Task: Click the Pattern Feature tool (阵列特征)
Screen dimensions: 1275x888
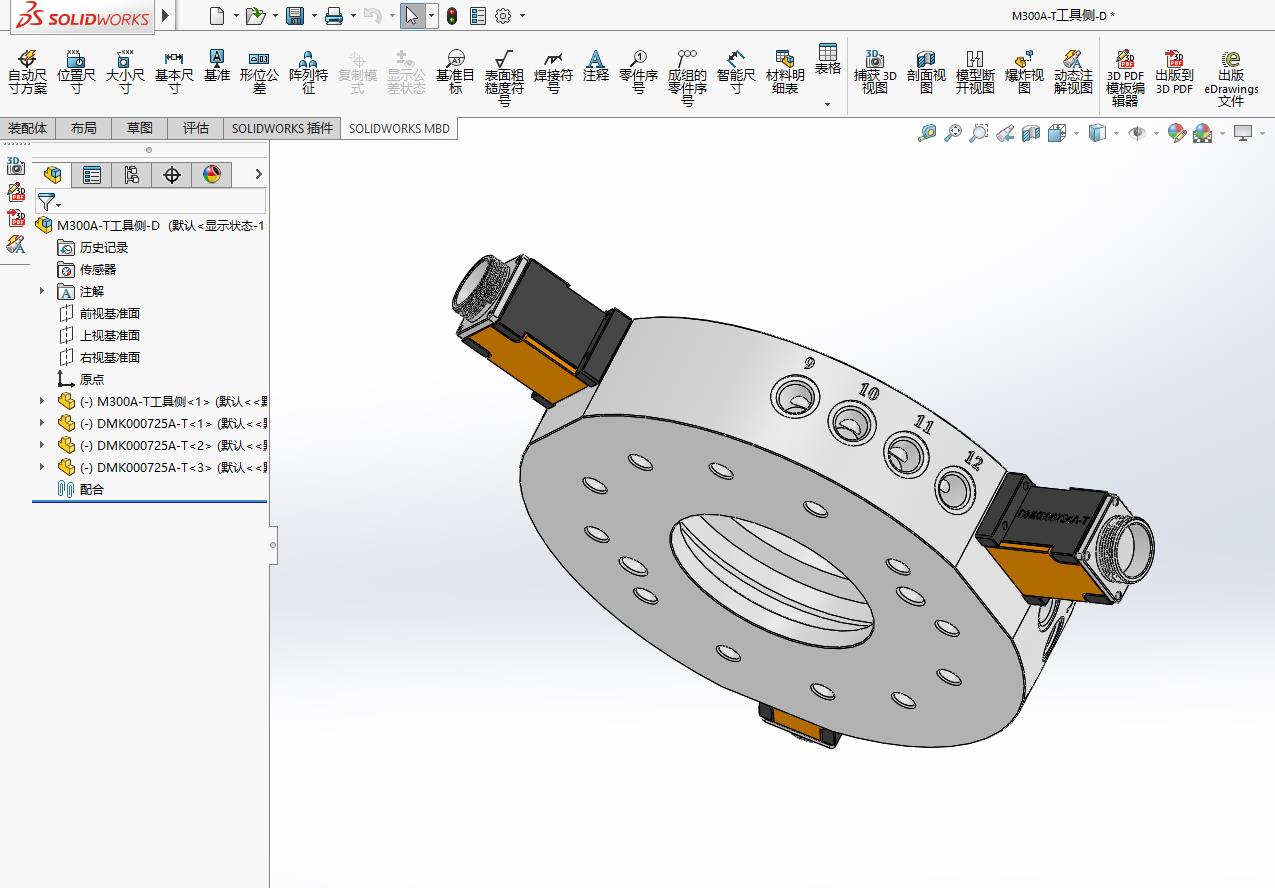Action: coord(308,73)
